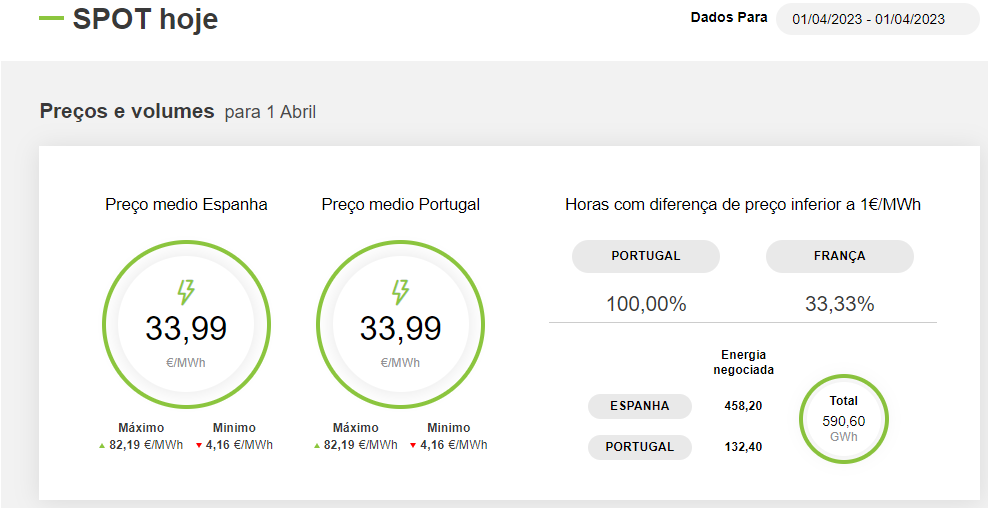Click the PORTUGAL pill next to 132,40

tap(639, 446)
